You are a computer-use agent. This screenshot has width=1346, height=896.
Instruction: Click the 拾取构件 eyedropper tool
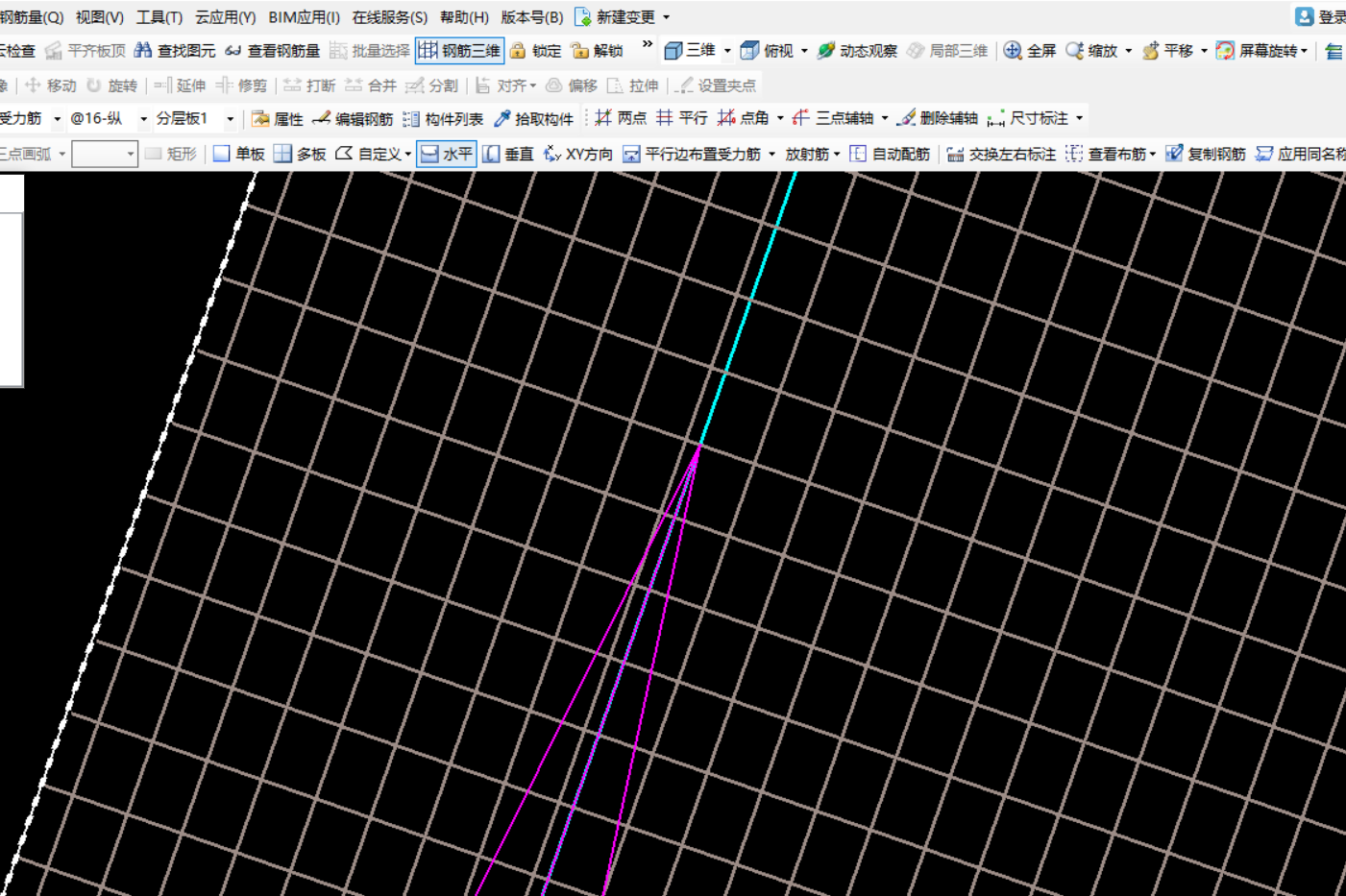533,119
